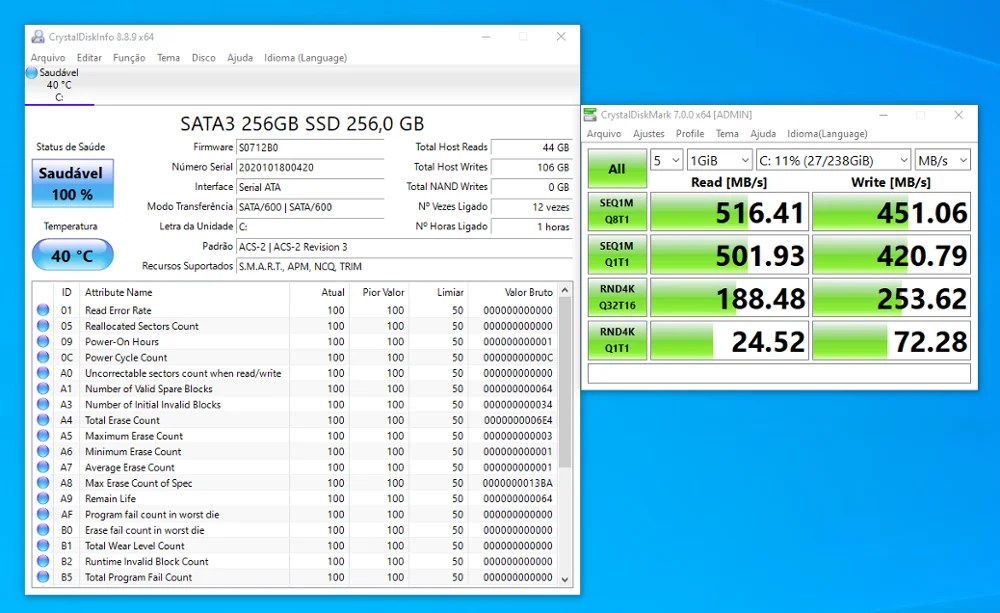Click the Firmware field S0712B0

310,147
